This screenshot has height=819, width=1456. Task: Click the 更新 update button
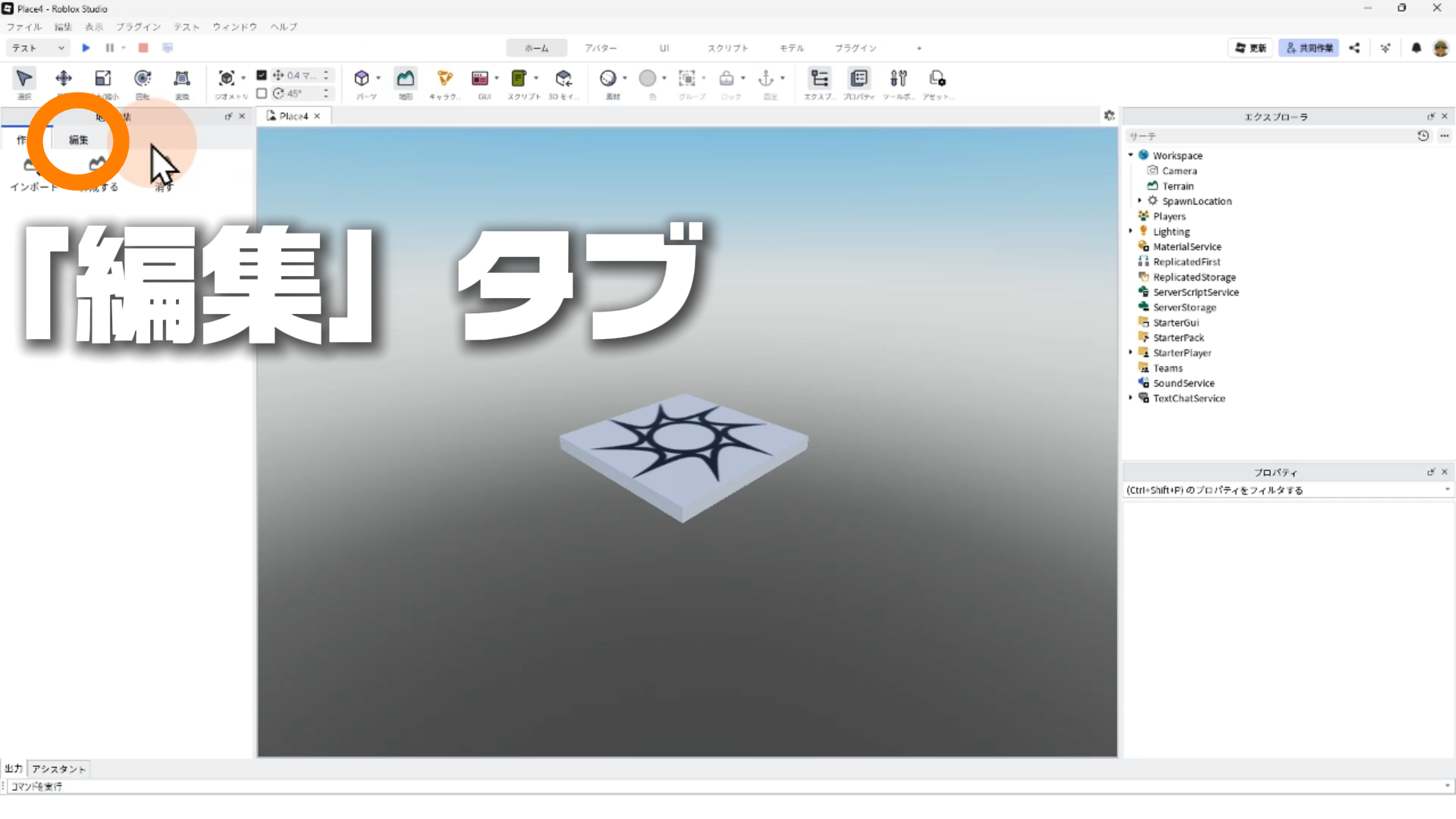[1250, 48]
